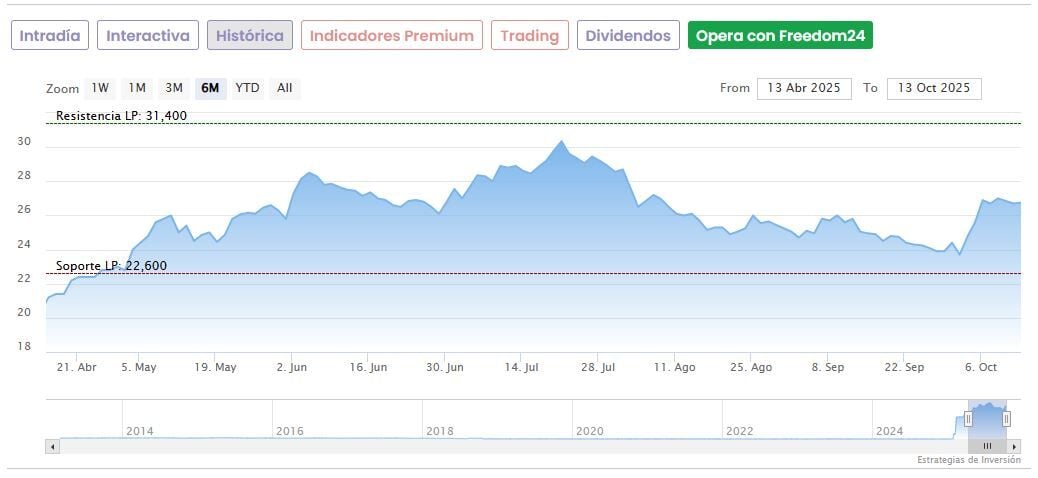1038x478 pixels.
Task: Select the 1M zoom range
Action: coord(137,88)
